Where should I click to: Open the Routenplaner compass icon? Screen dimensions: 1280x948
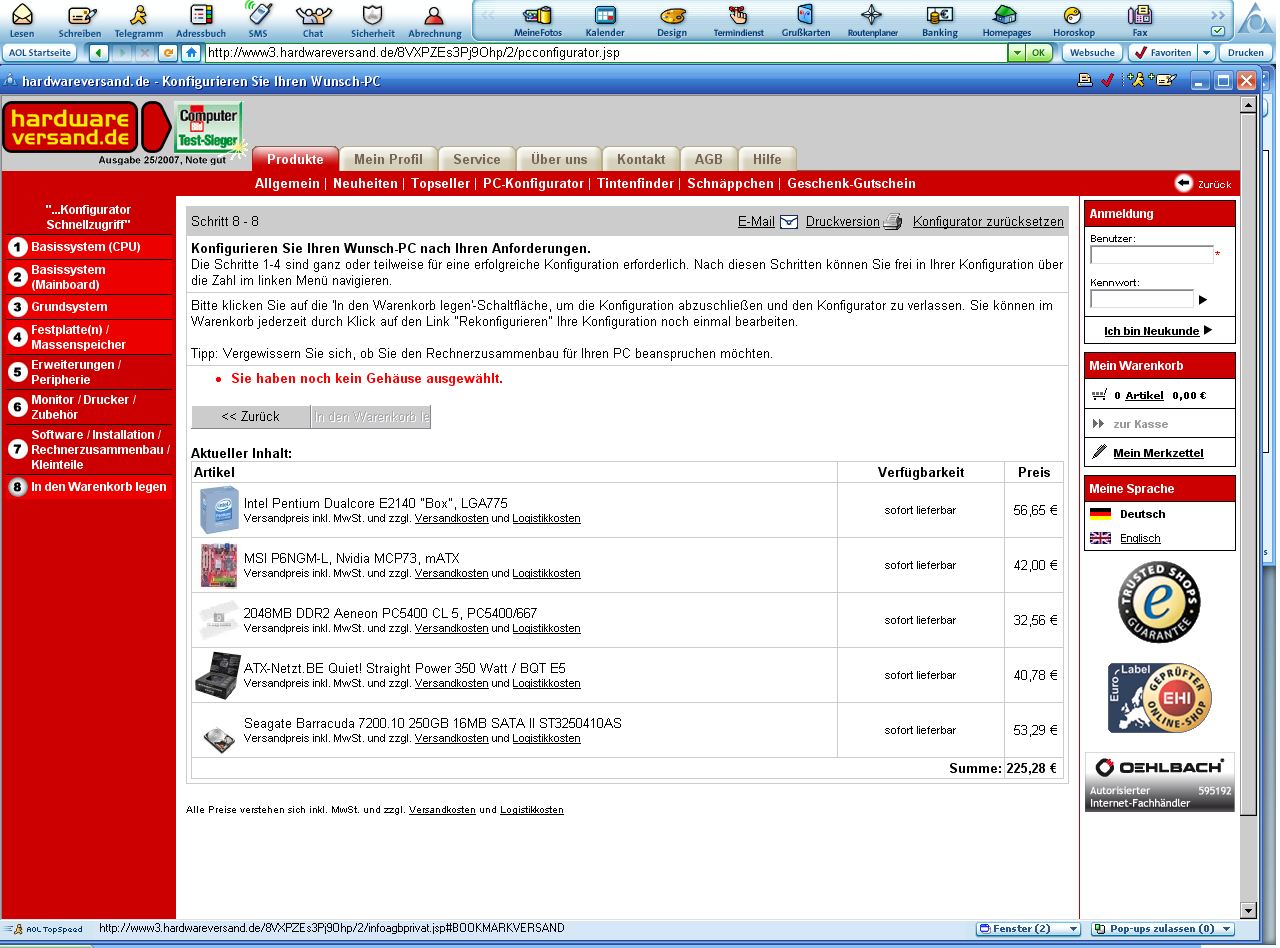point(872,15)
